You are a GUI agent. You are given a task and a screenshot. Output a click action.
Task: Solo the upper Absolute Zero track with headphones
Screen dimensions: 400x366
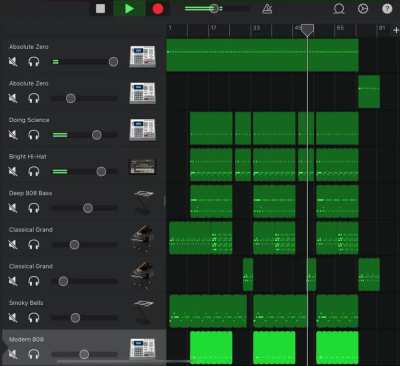34,62
